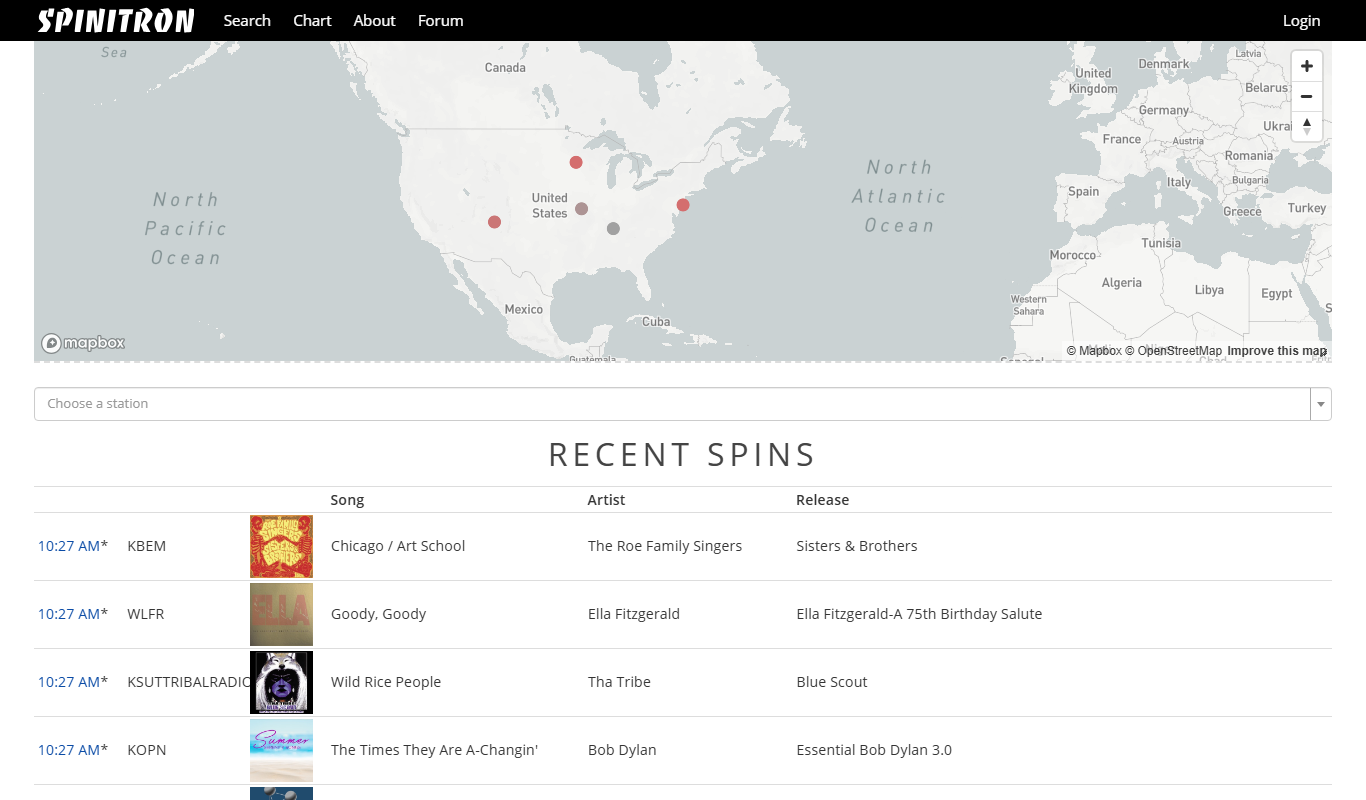Click Improve this map link
This screenshot has height=800, width=1366.
pos(1277,351)
